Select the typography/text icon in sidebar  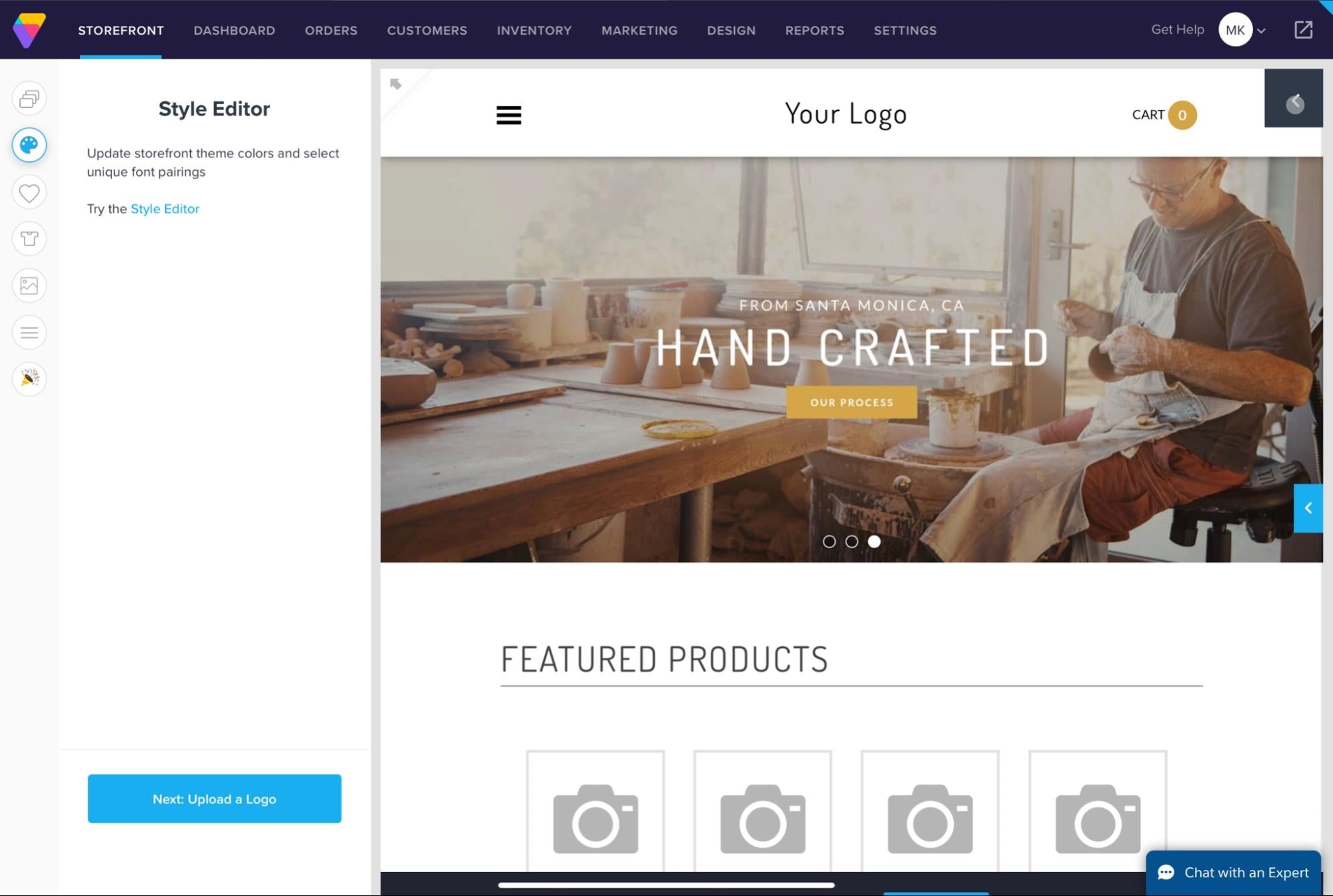(x=29, y=332)
